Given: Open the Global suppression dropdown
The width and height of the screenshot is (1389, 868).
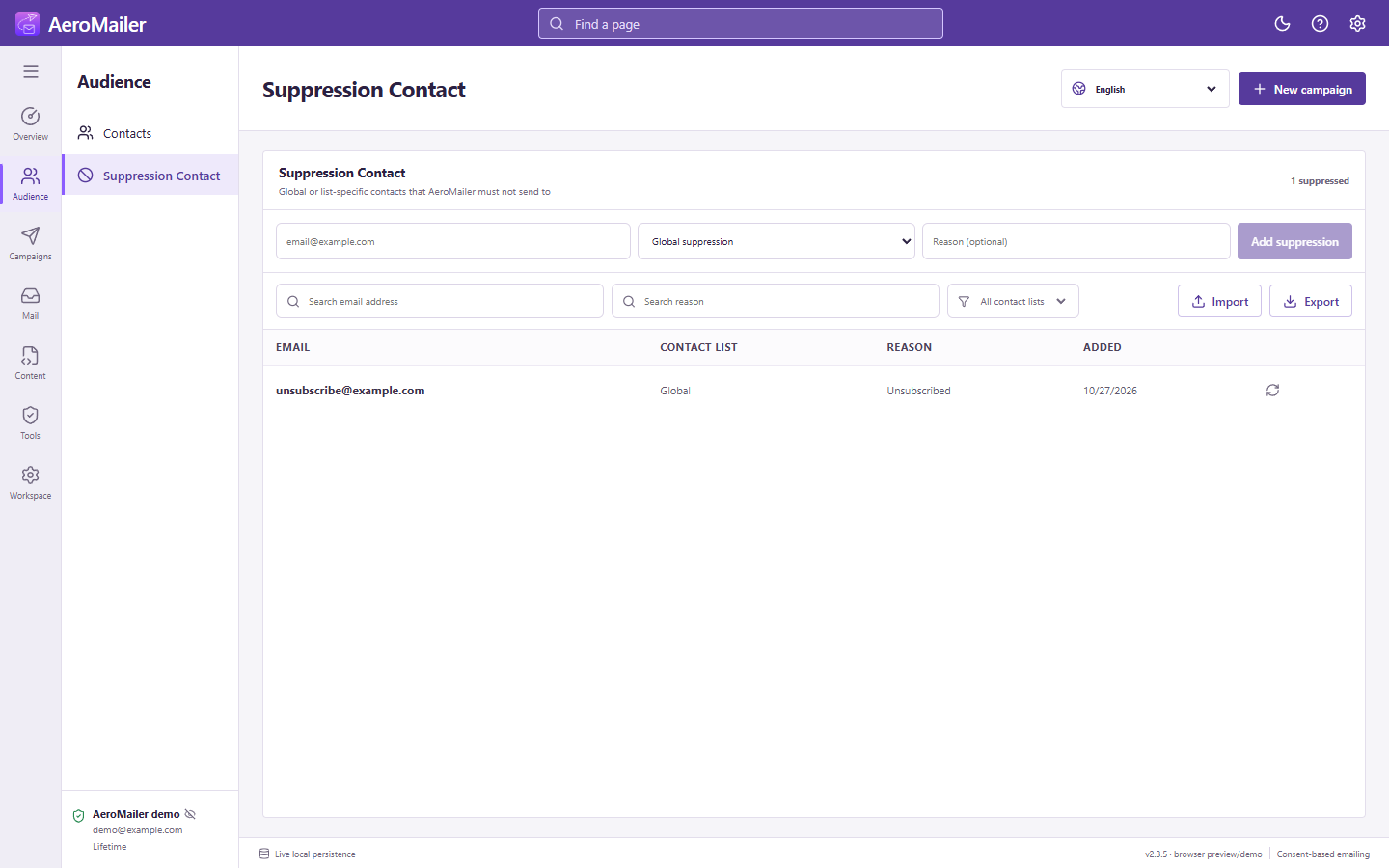Looking at the screenshot, I should 776,241.
